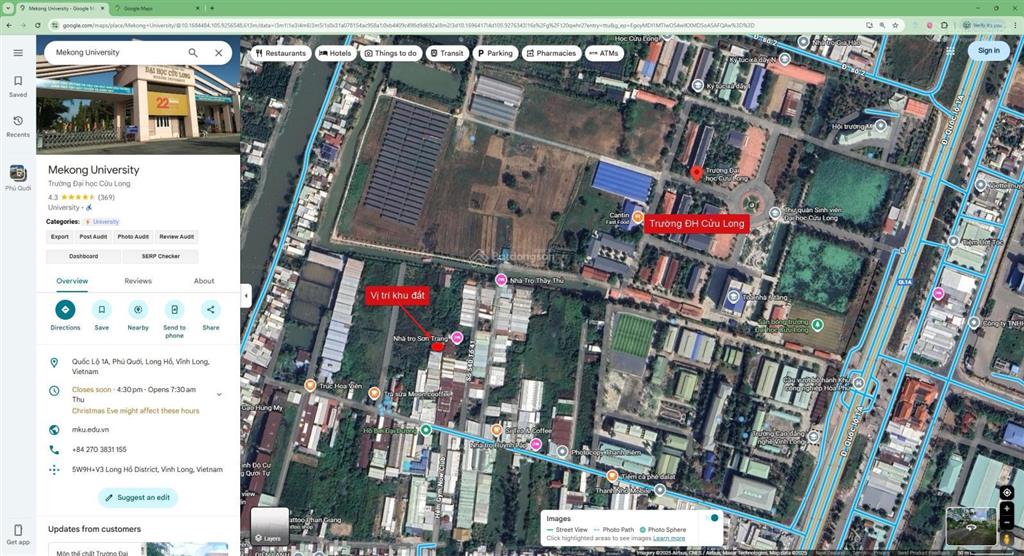The width and height of the screenshot is (1024, 556).
Task: Reload the browser page
Action: click(x=38, y=25)
